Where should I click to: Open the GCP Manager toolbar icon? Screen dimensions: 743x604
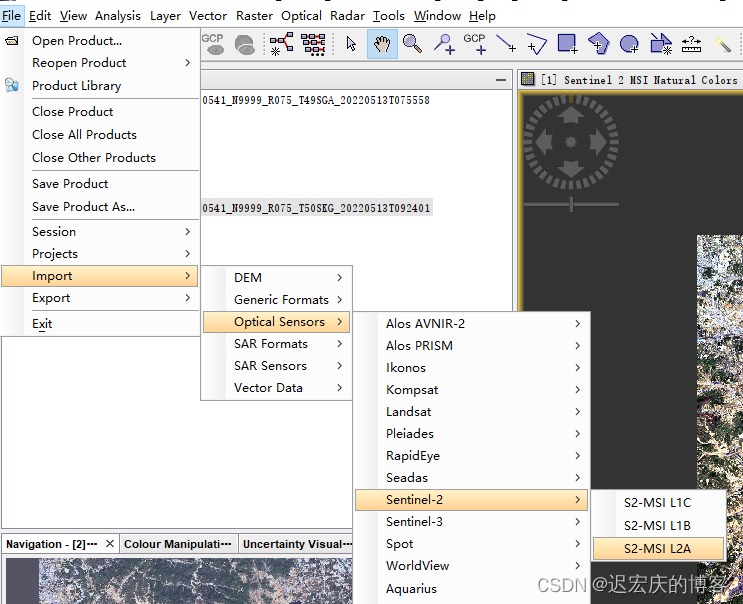213,44
